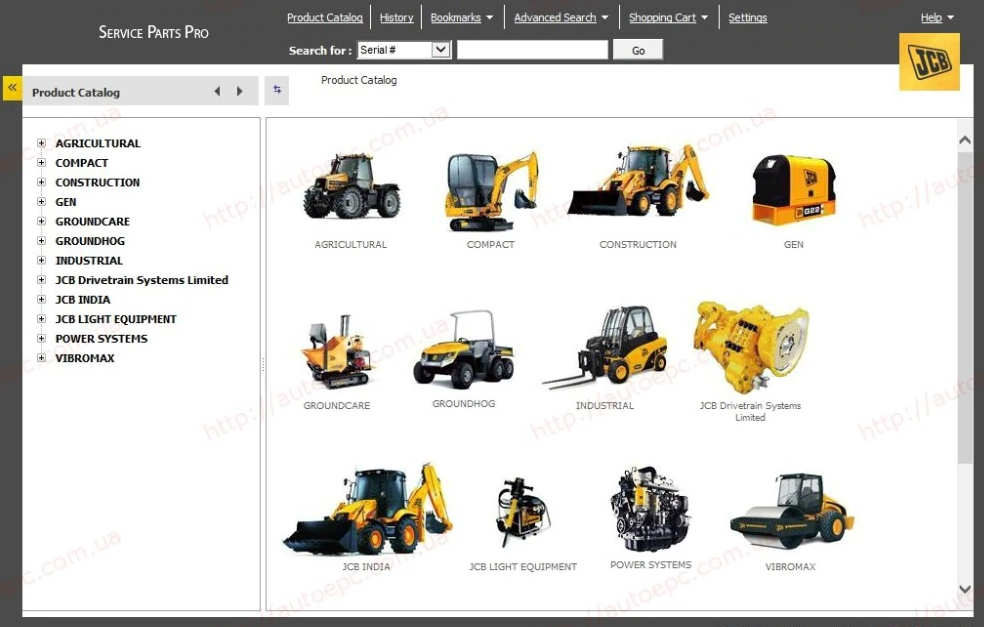Screen dimensions: 984x627
Task: Expand the GEN tree node
Action: (x=41, y=201)
